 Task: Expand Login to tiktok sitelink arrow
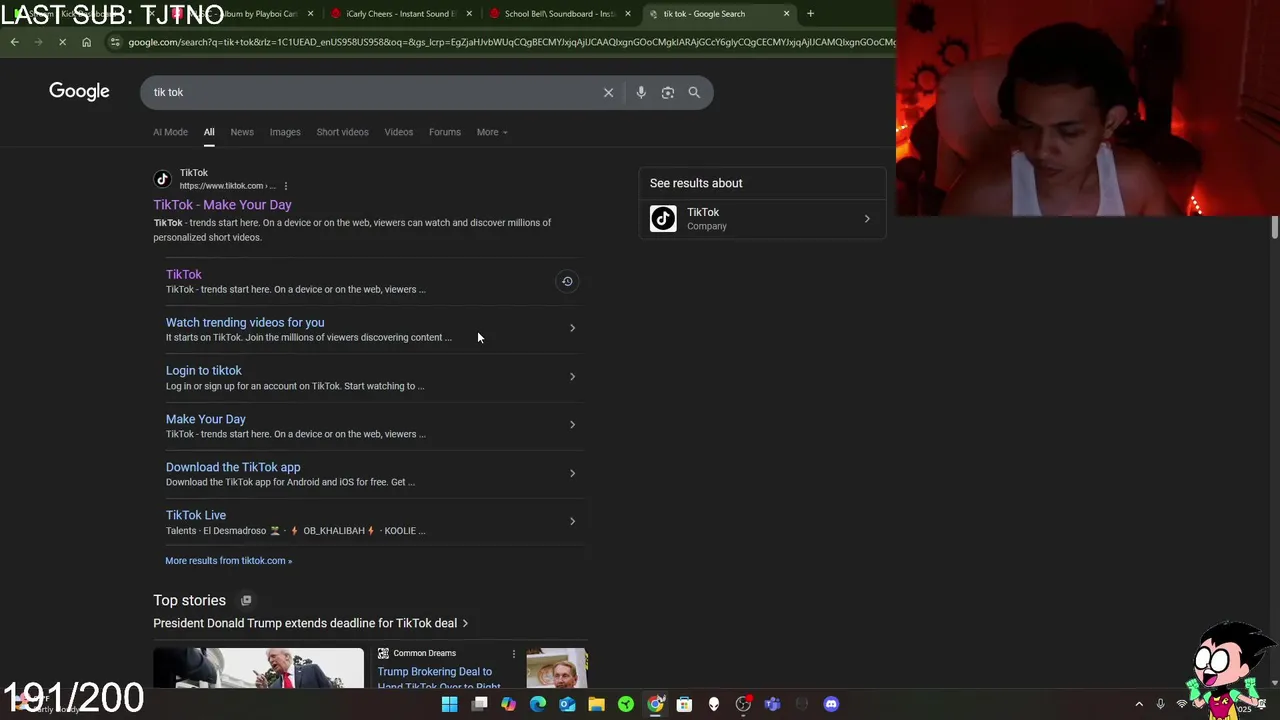click(572, 377)
